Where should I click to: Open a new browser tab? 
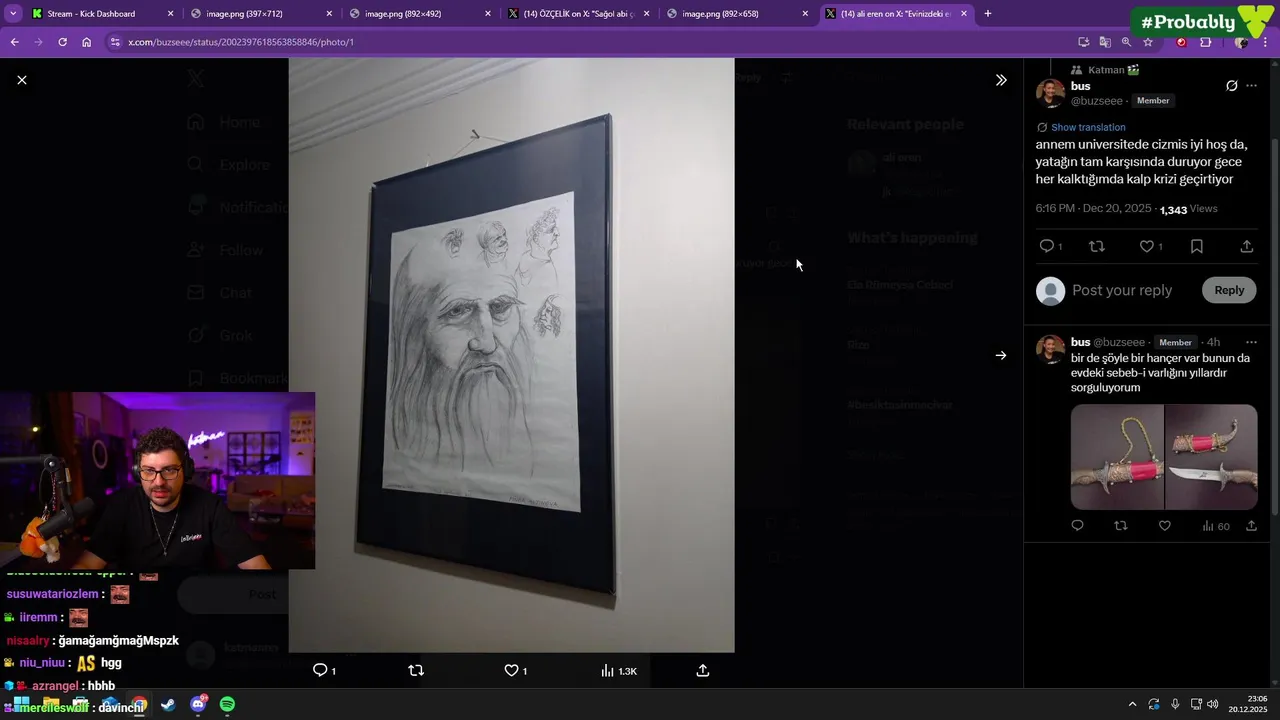coord(988,14)
